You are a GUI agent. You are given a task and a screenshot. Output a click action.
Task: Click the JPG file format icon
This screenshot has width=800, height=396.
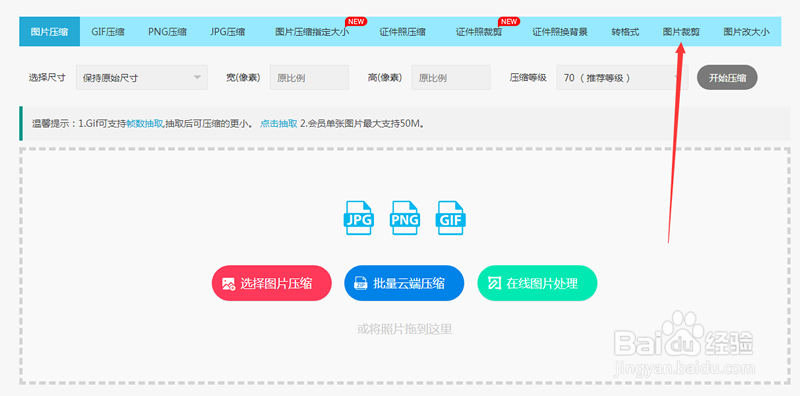[x=360, y=218]
